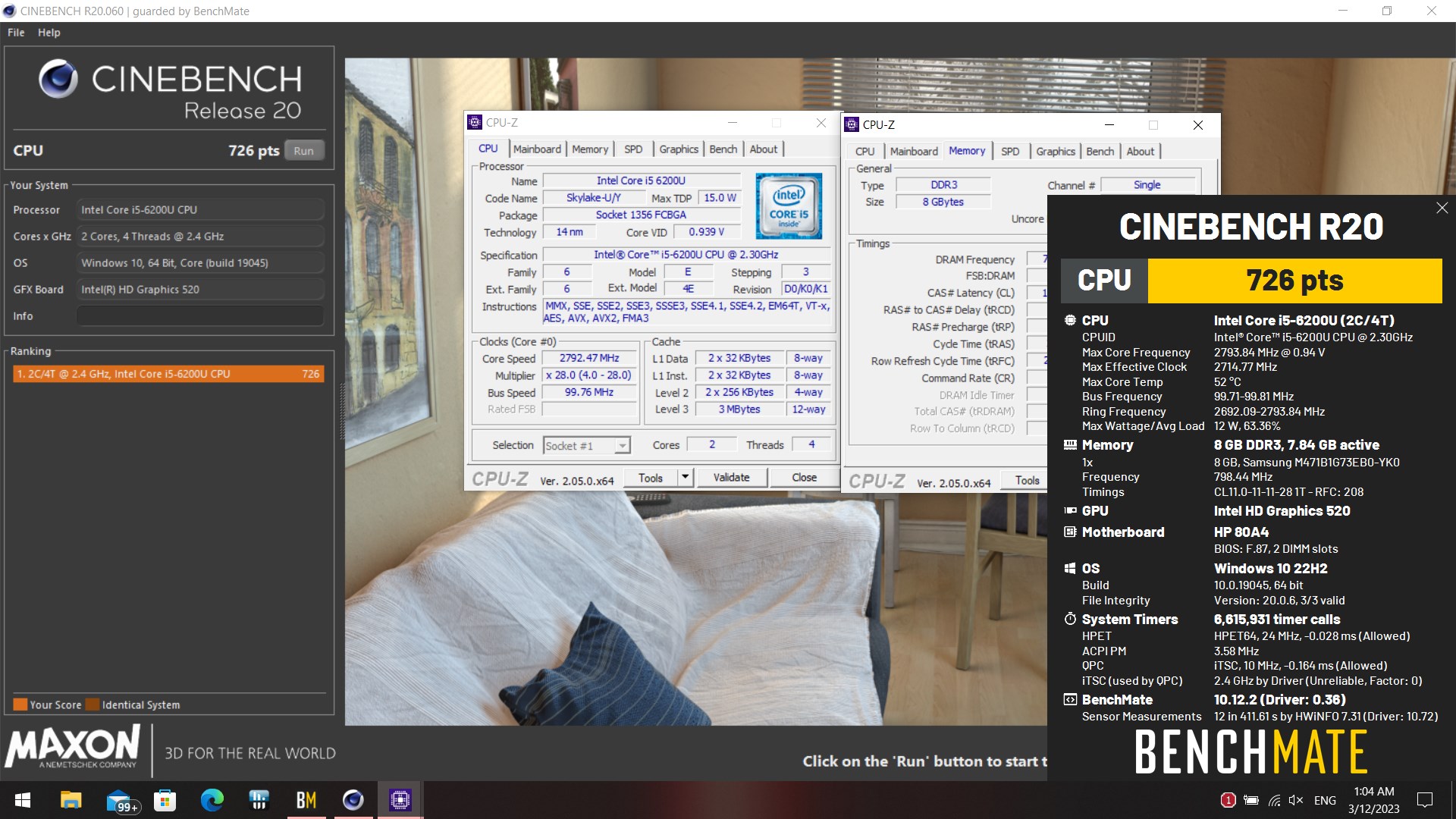The image size is (1456, 819).
Task: Open notification center icon
Action: point(1425,800)
